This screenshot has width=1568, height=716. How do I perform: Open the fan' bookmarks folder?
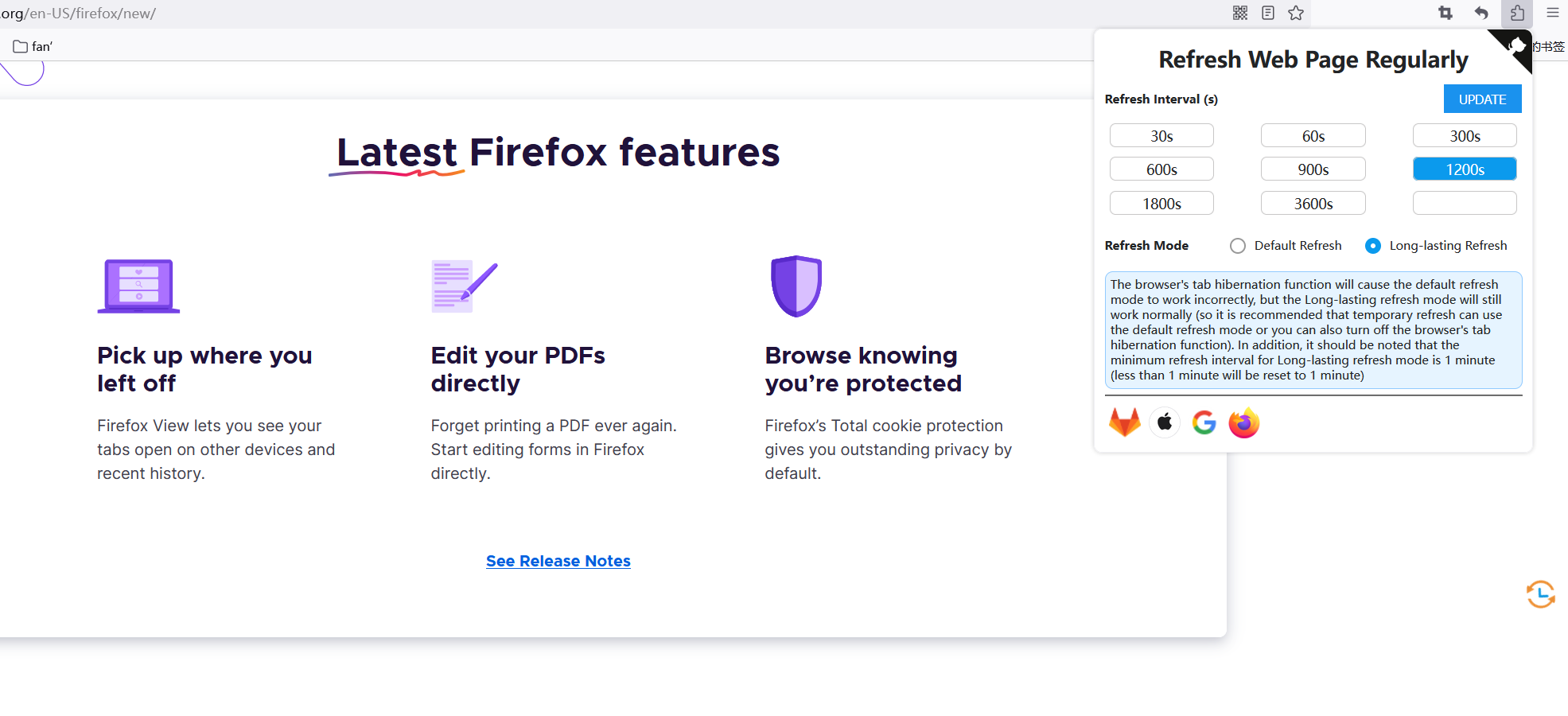(33, 46)
